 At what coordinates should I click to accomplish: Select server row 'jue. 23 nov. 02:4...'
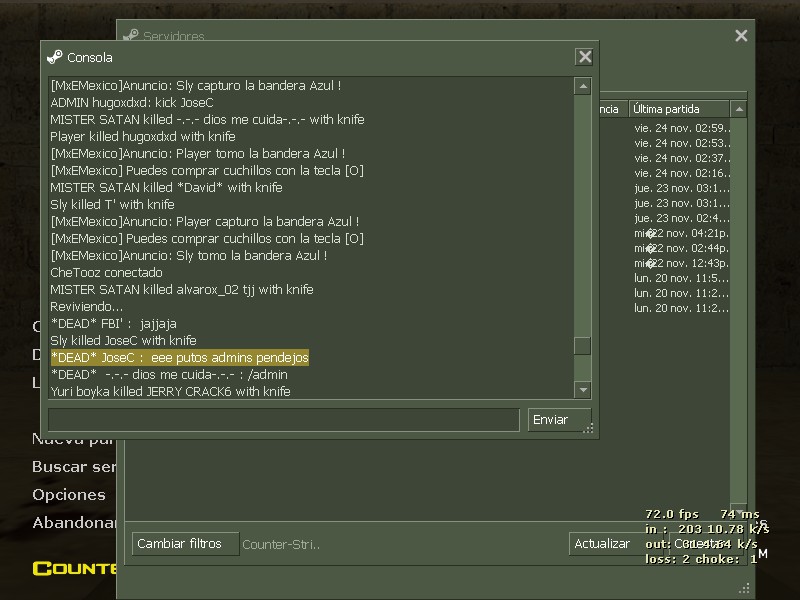click(682, 218)
